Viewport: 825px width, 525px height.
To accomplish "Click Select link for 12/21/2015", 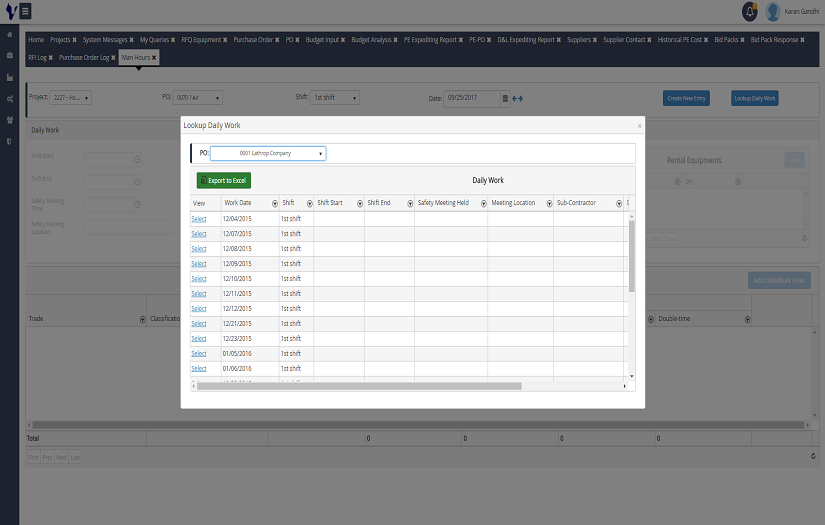I will [199, 324].
